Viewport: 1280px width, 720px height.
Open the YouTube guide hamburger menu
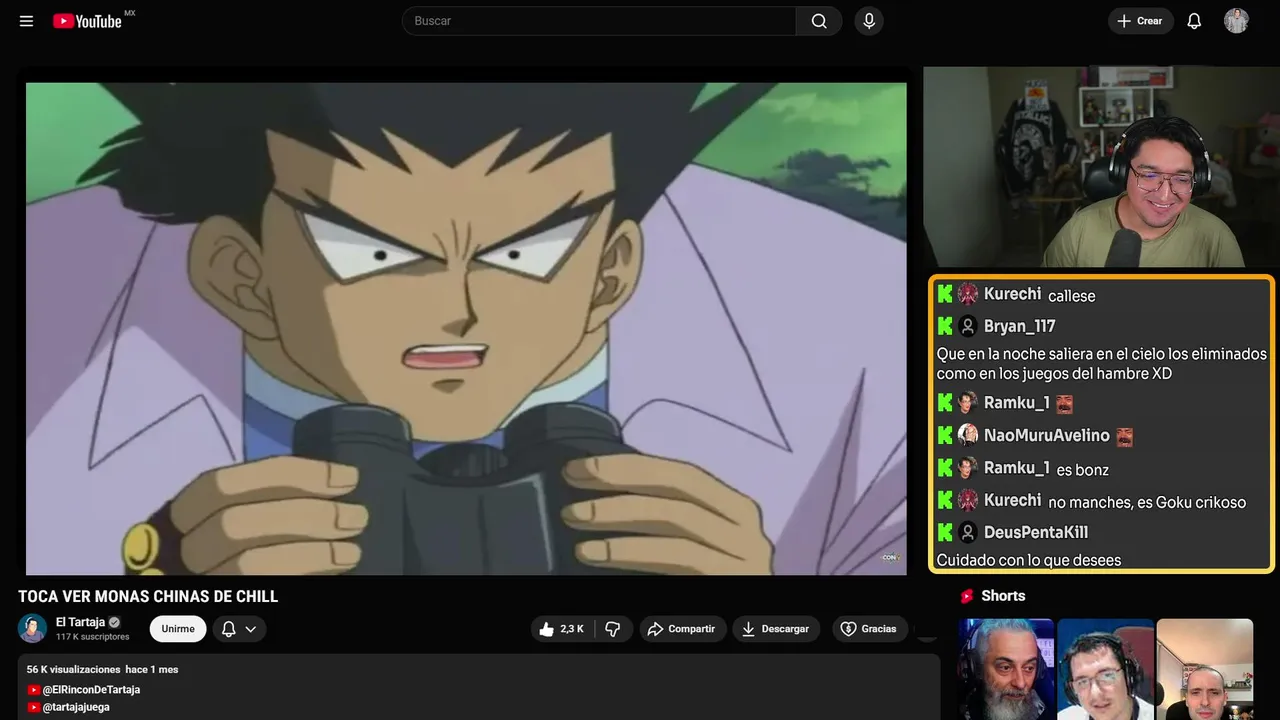(x=27, y=21)
